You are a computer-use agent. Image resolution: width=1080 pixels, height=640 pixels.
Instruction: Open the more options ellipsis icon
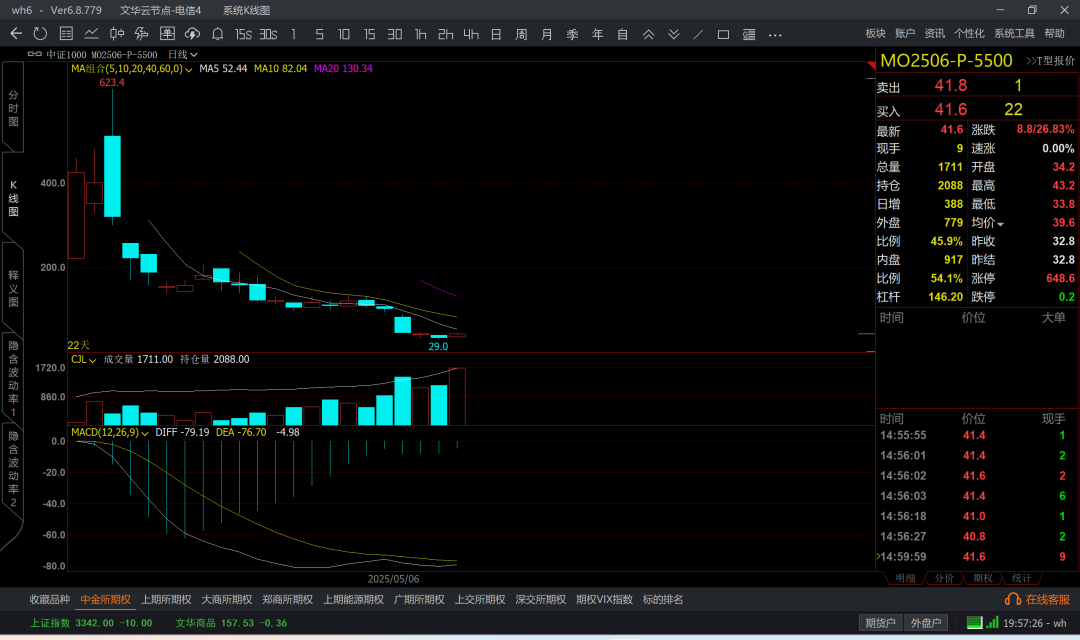click(775, 34)
